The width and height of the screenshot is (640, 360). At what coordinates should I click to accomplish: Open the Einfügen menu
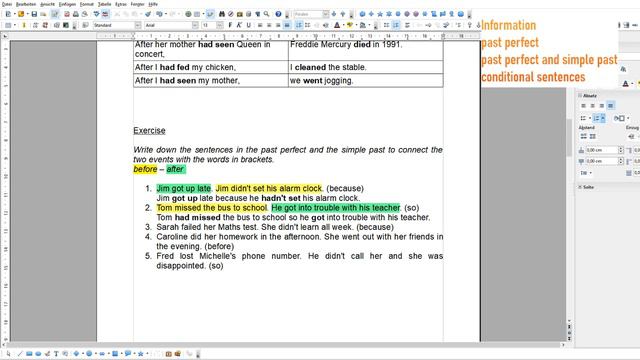coord(67,4)
